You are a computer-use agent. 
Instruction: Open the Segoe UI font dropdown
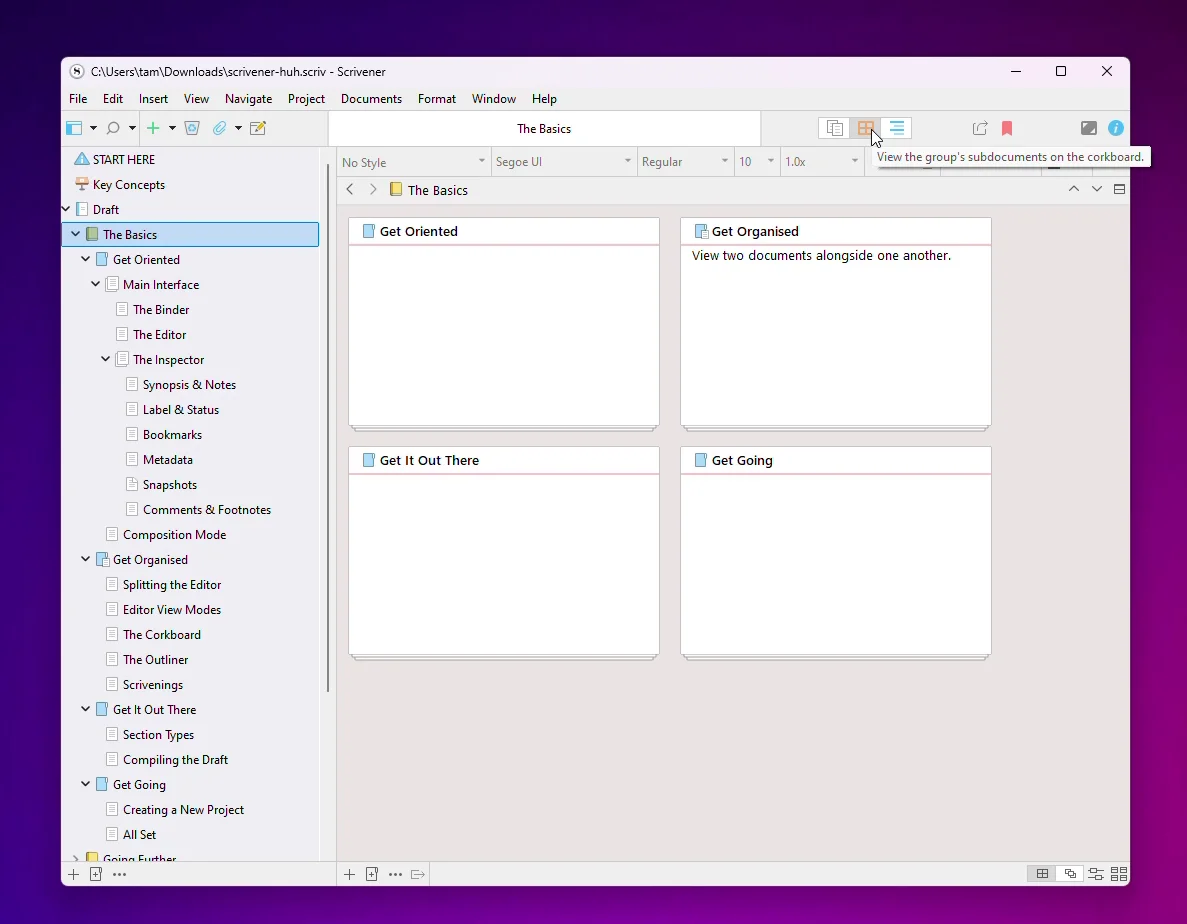click(563, 161)
